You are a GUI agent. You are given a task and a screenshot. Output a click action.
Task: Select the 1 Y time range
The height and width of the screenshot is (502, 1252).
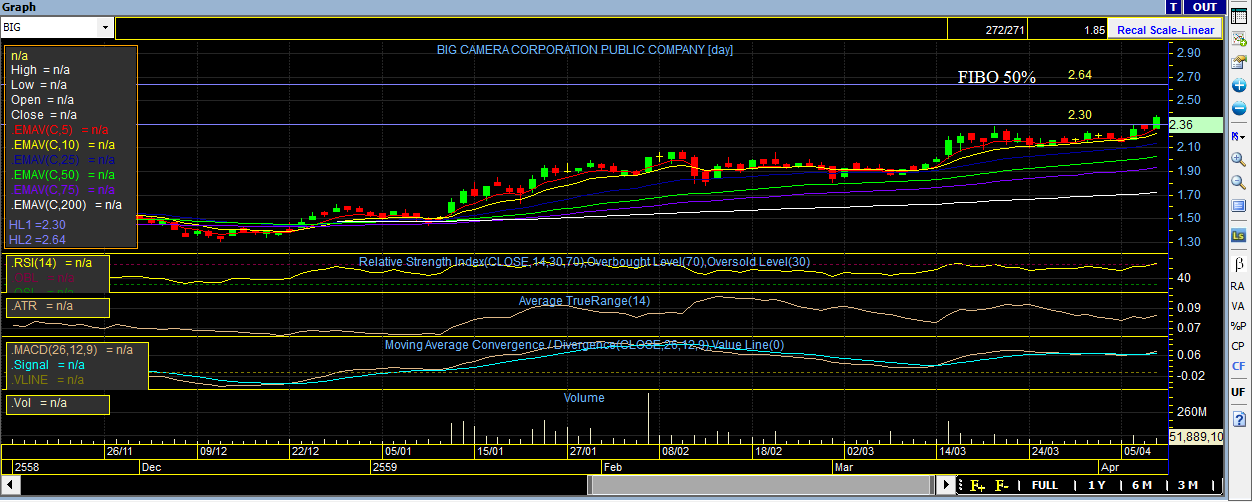click(1097, 485)
